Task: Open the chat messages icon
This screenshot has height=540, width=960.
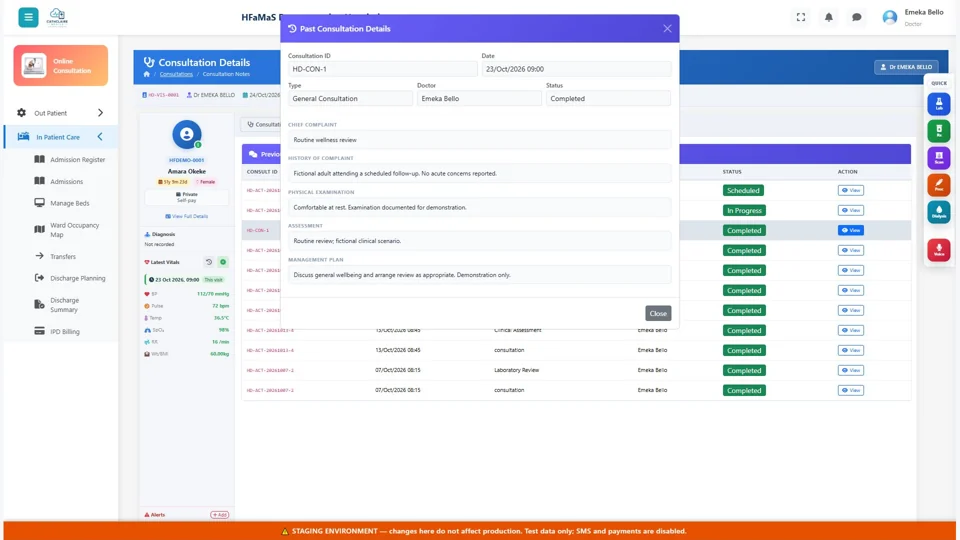Action: point(857,17)
